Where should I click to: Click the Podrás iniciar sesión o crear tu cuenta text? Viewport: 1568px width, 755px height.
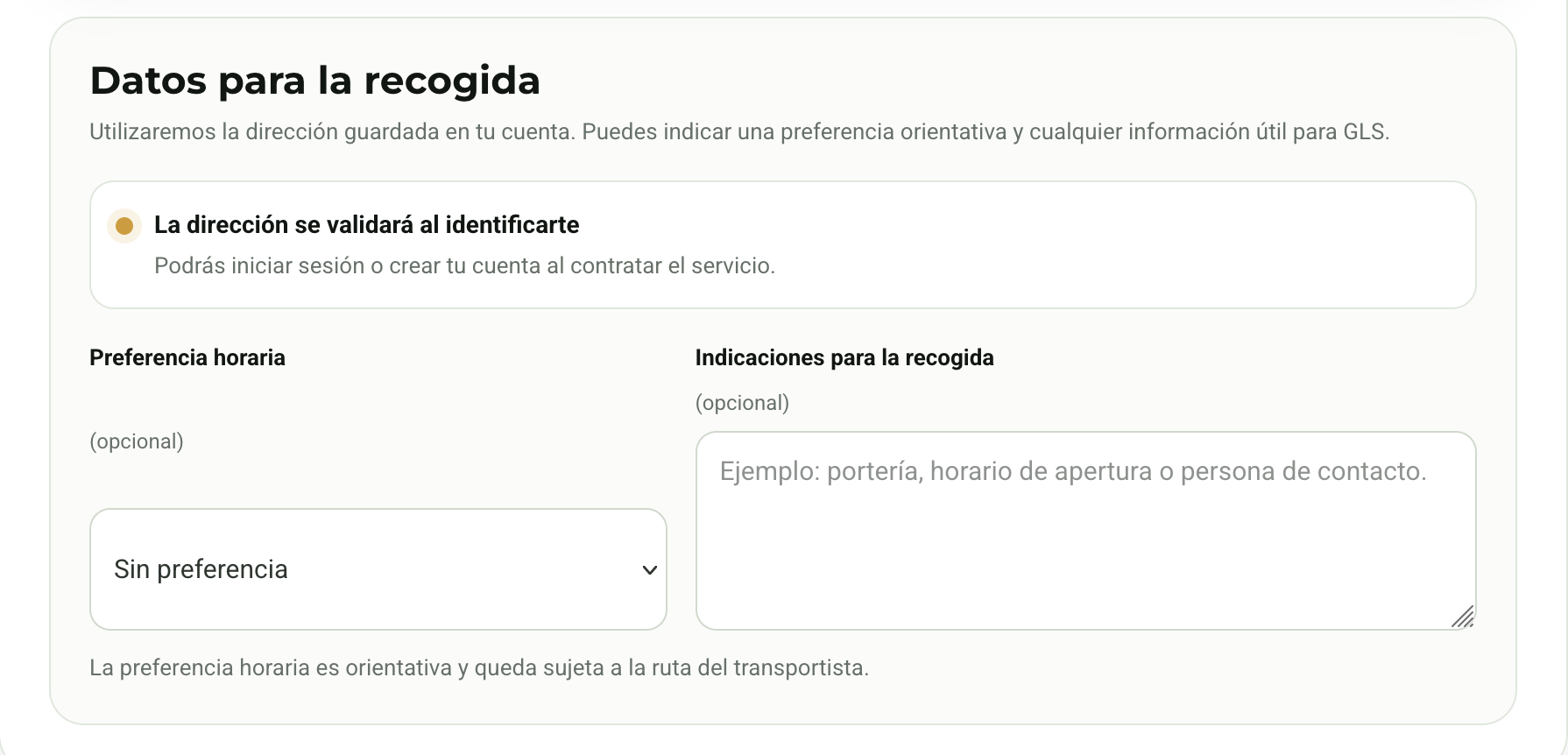coord(465,265)
